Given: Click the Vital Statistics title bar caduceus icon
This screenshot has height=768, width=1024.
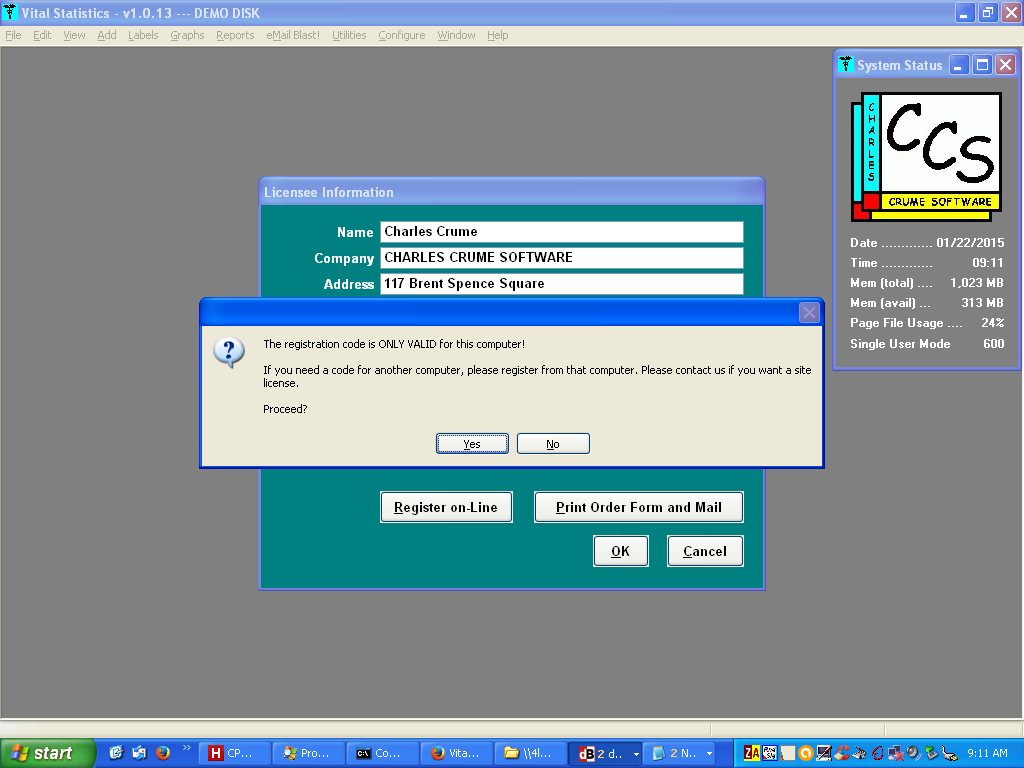Looking at the screenshot, I should pyautogui.click(x=10, y=12).
